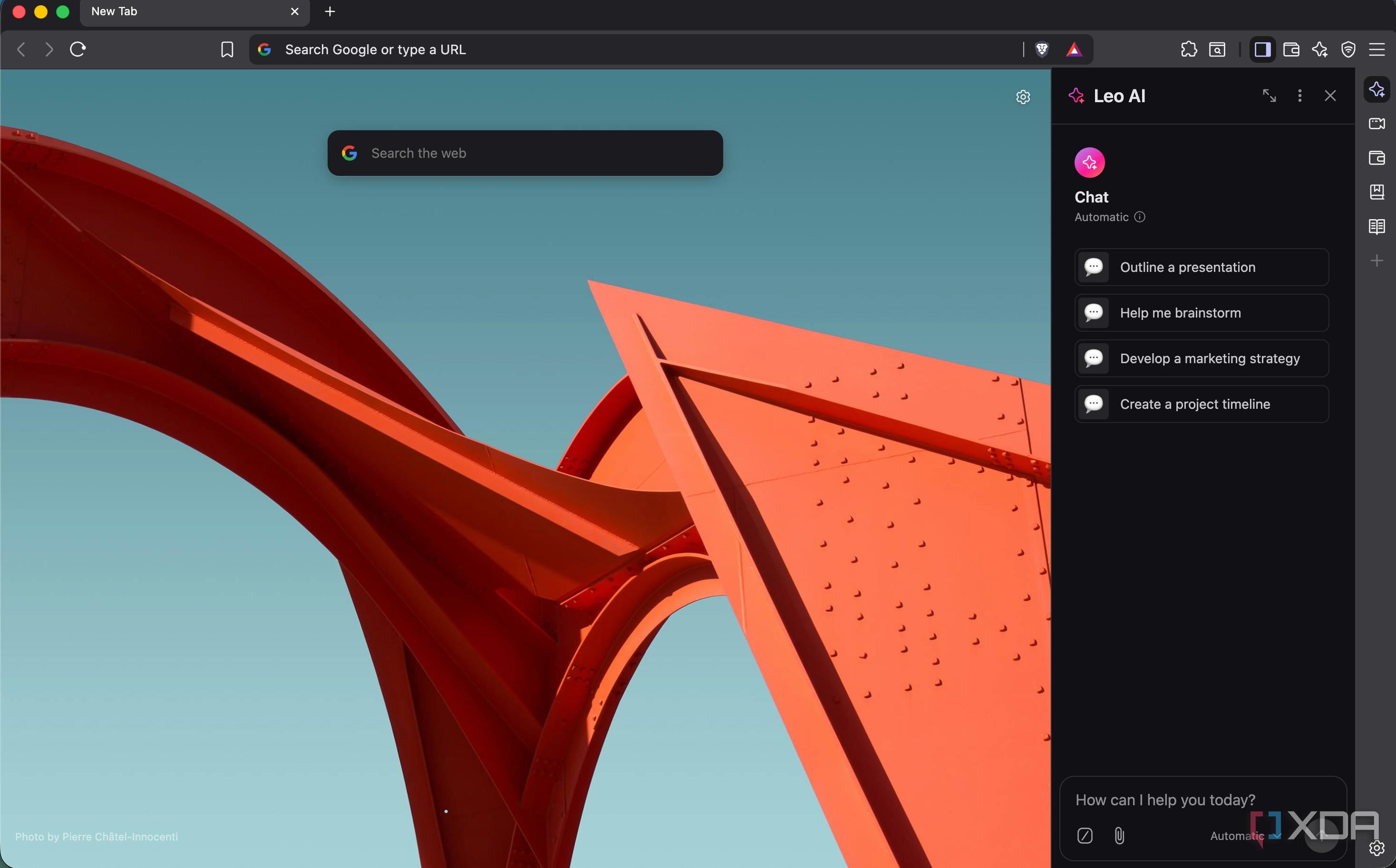Add new item to the sidebar

click(1377, 260)
